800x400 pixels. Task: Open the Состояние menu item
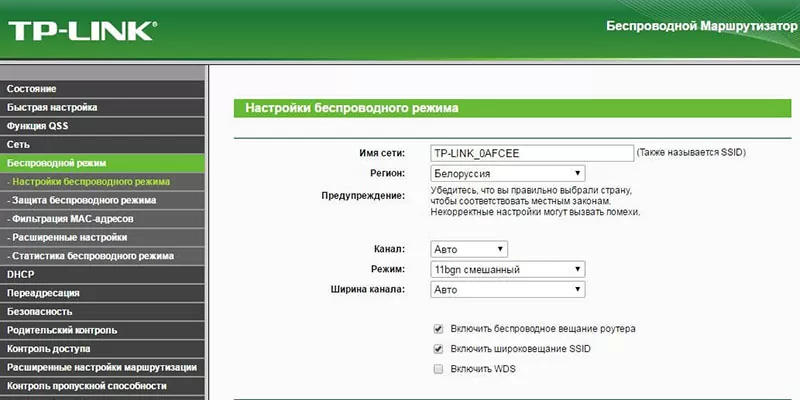coord(102,89)
